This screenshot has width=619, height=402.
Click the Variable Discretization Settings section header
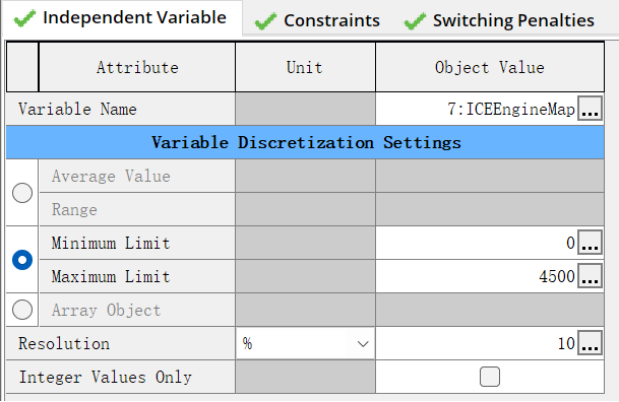point(305,142)
